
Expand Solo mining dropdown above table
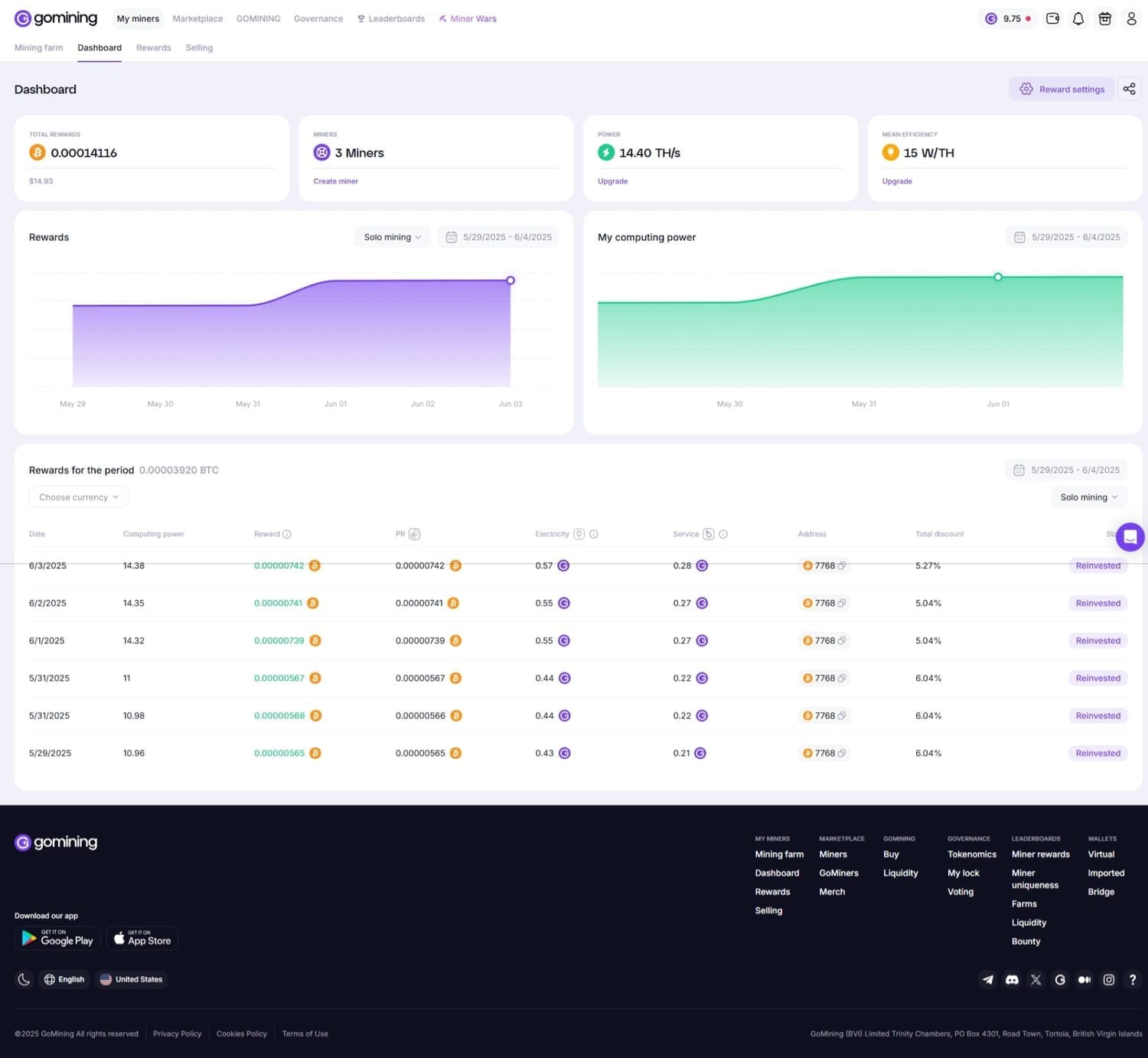point(1089,497)
